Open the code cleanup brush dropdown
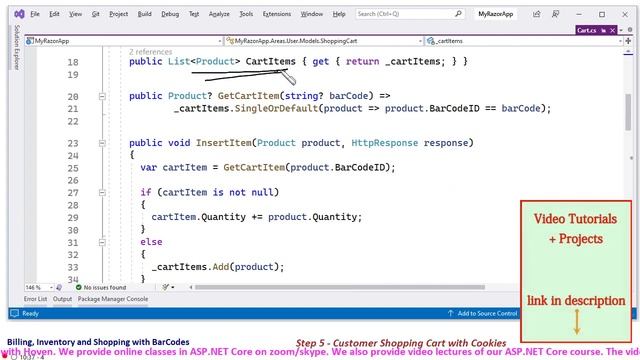 click(168, 287)
